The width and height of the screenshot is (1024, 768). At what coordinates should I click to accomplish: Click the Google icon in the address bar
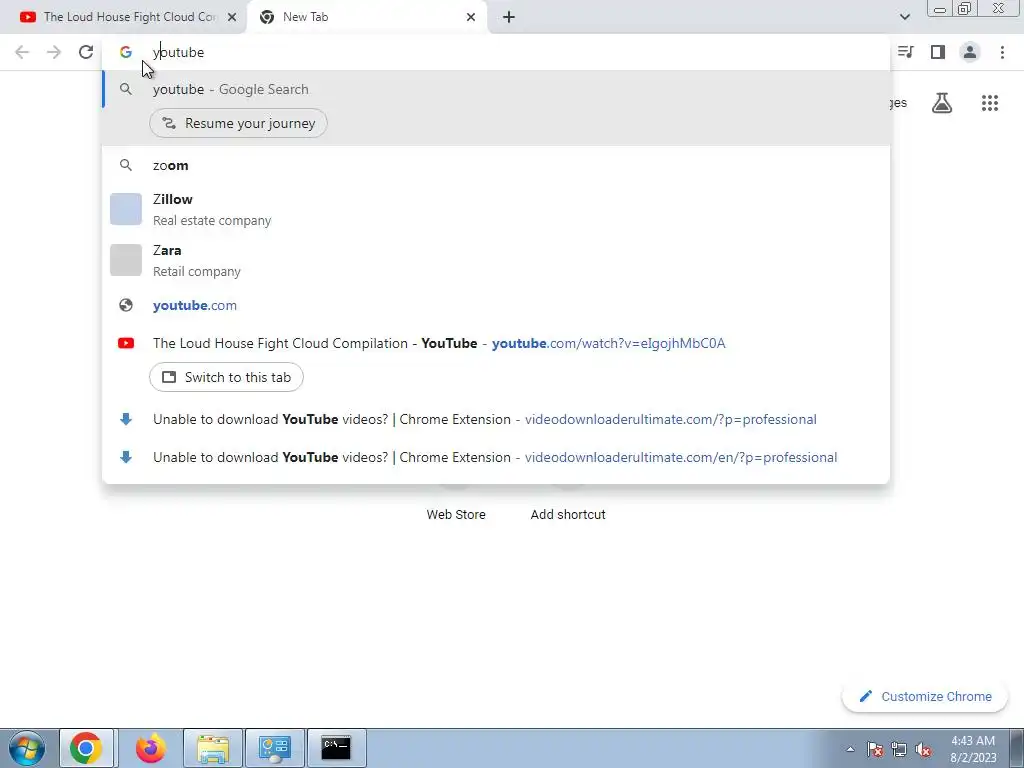click(126, 52)
